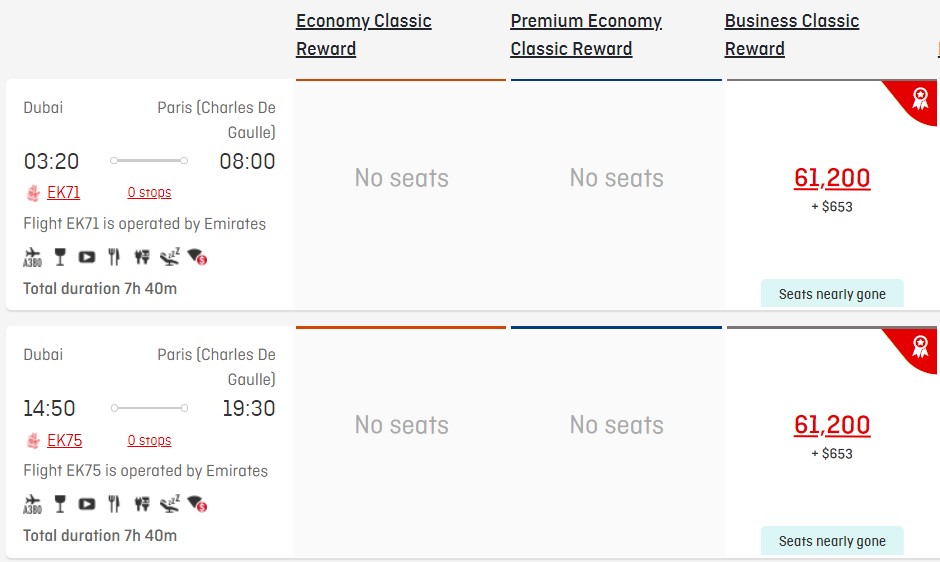The width and height of the screenshot is (940, 562).
Task: Click the paid Wi-Fi icon for EK75
Action: (x=197, y=504)
